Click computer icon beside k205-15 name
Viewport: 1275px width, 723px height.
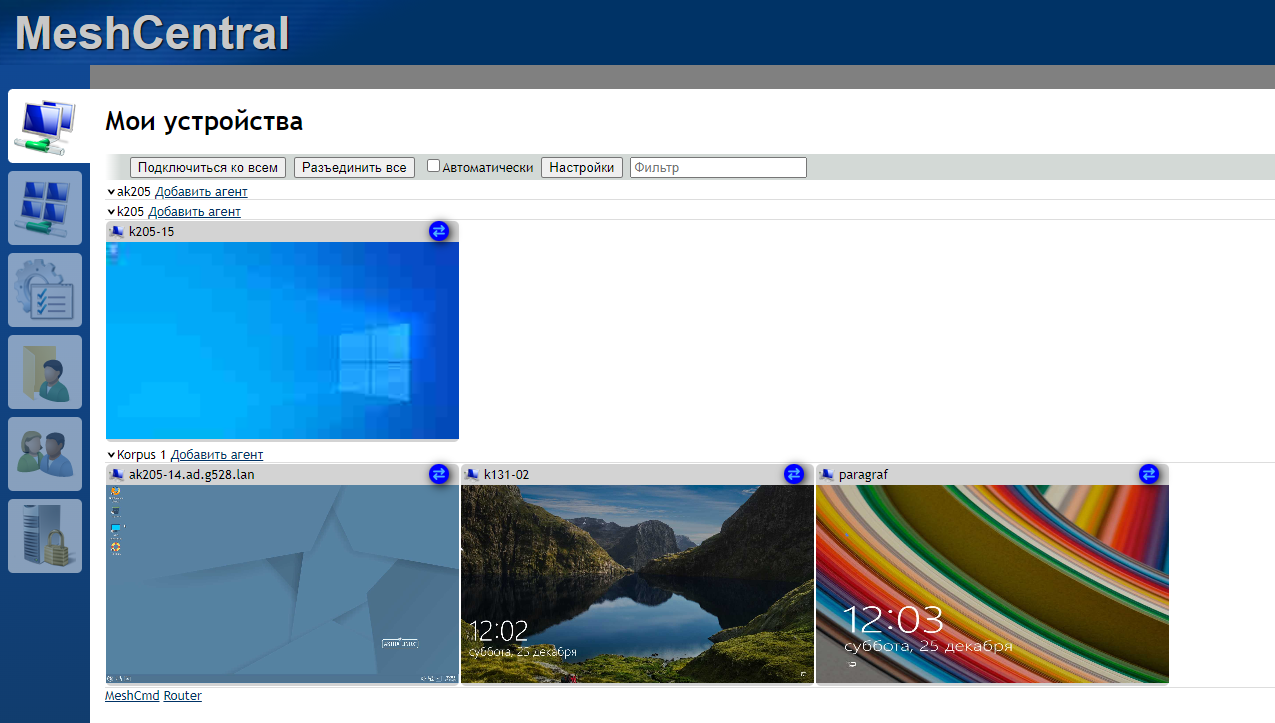click(x=117, y=231)
